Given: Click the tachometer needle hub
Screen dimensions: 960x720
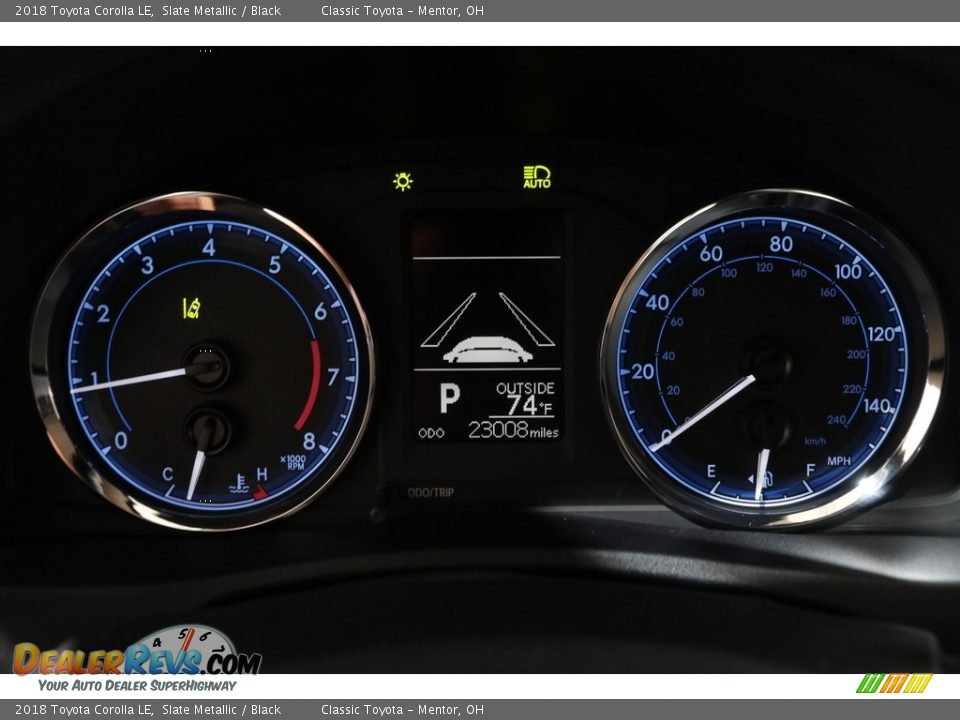Looking at the screenshot, I should (x=207, y=368).
